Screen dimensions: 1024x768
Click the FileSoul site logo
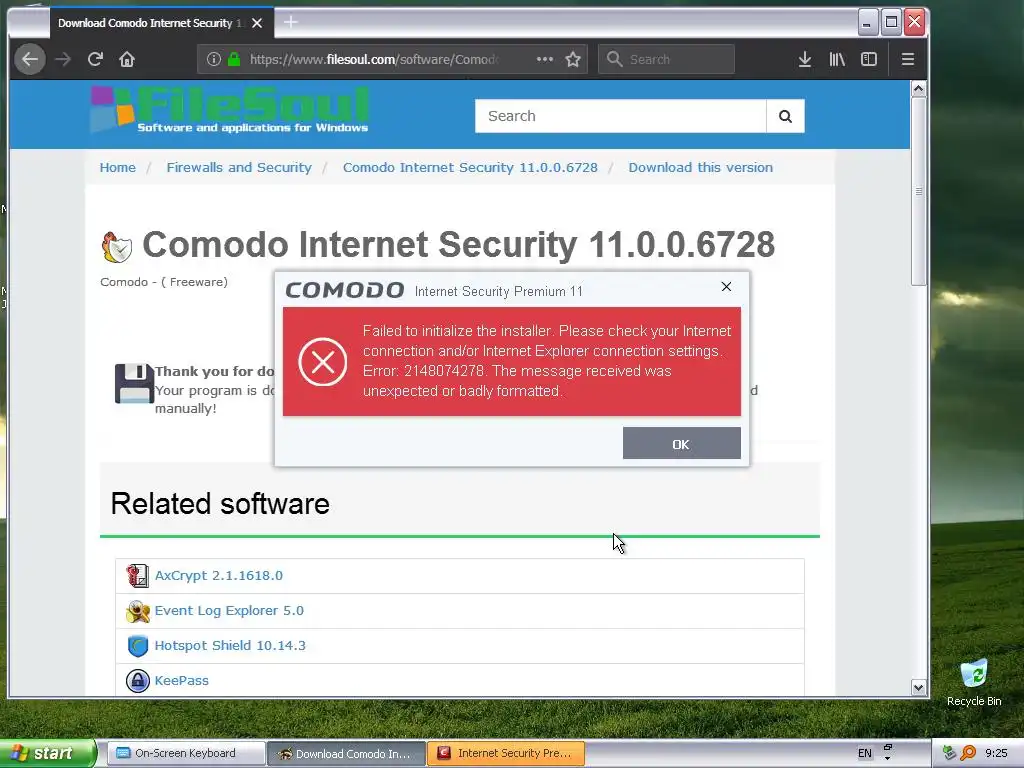click(230, 110)
